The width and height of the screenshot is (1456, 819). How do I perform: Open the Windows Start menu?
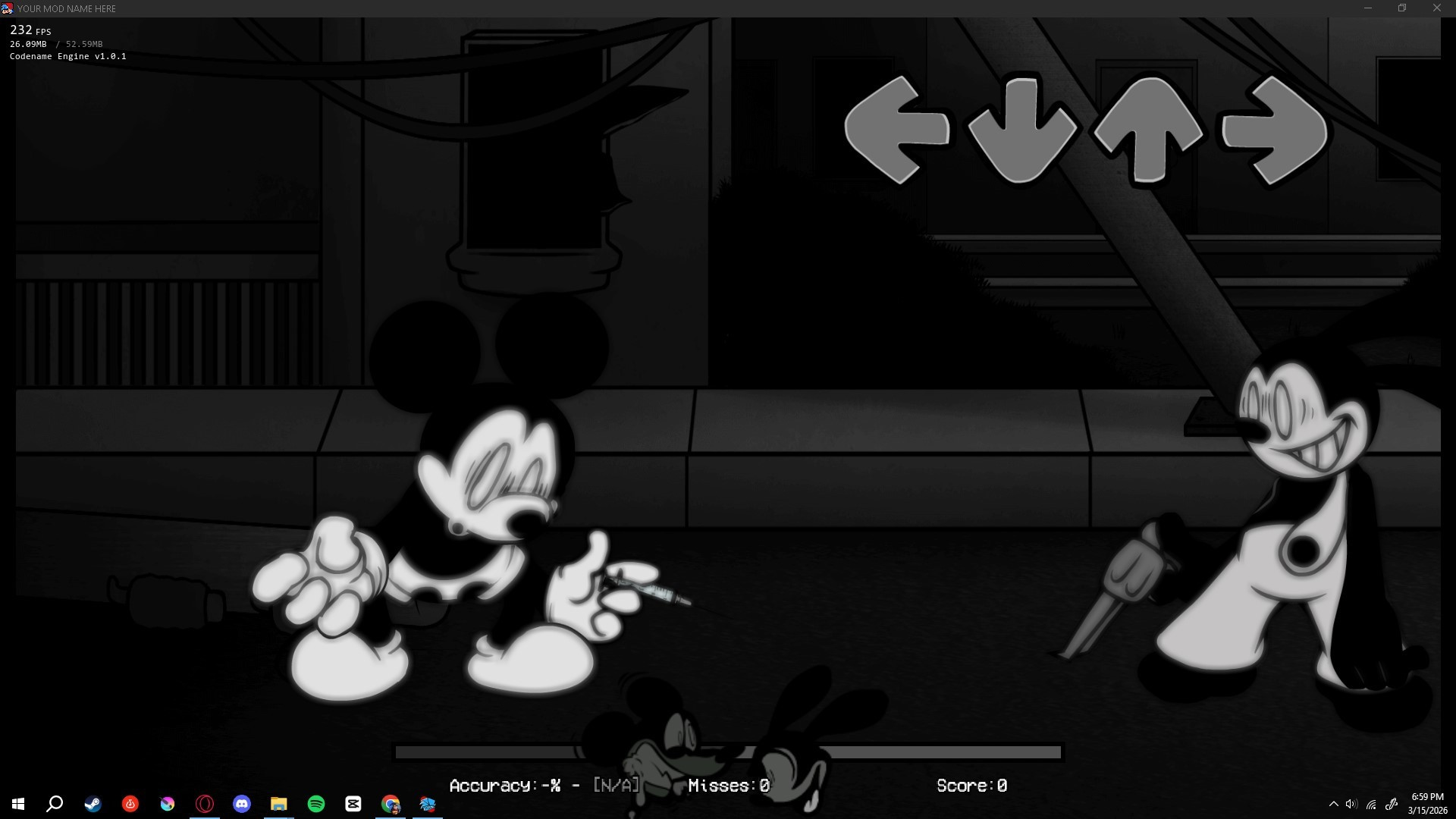[18, 804]
